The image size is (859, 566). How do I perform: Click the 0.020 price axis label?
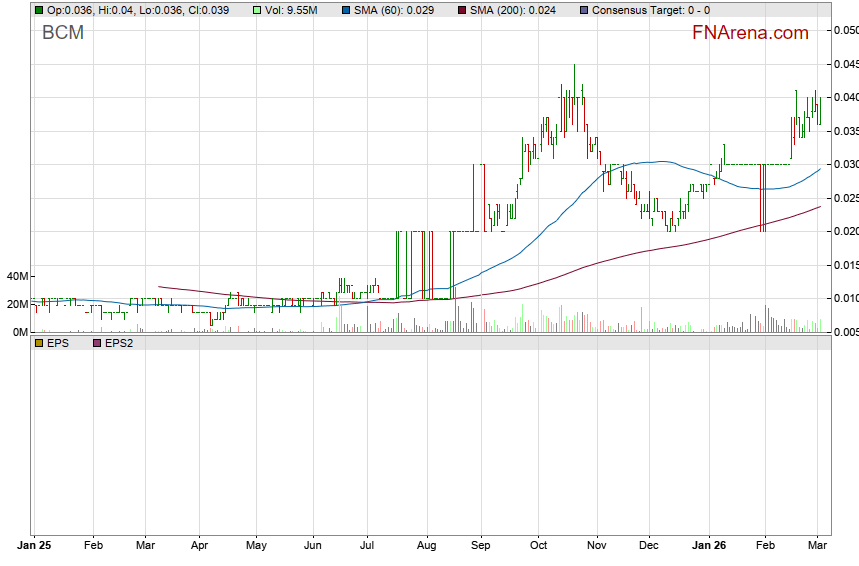tap(845, 231)
